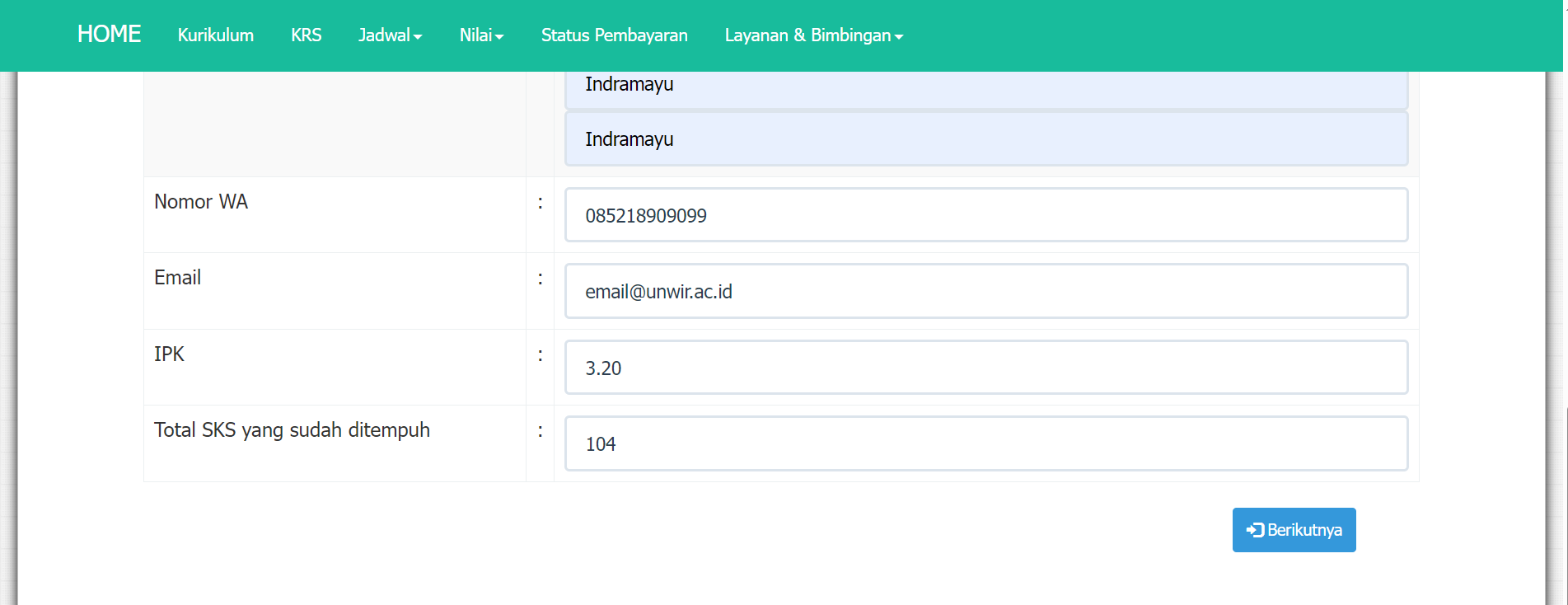Focus the email@unwir.ac.id input field
Viewport: 1568px width, 605px height.
[x=985, y=291]
